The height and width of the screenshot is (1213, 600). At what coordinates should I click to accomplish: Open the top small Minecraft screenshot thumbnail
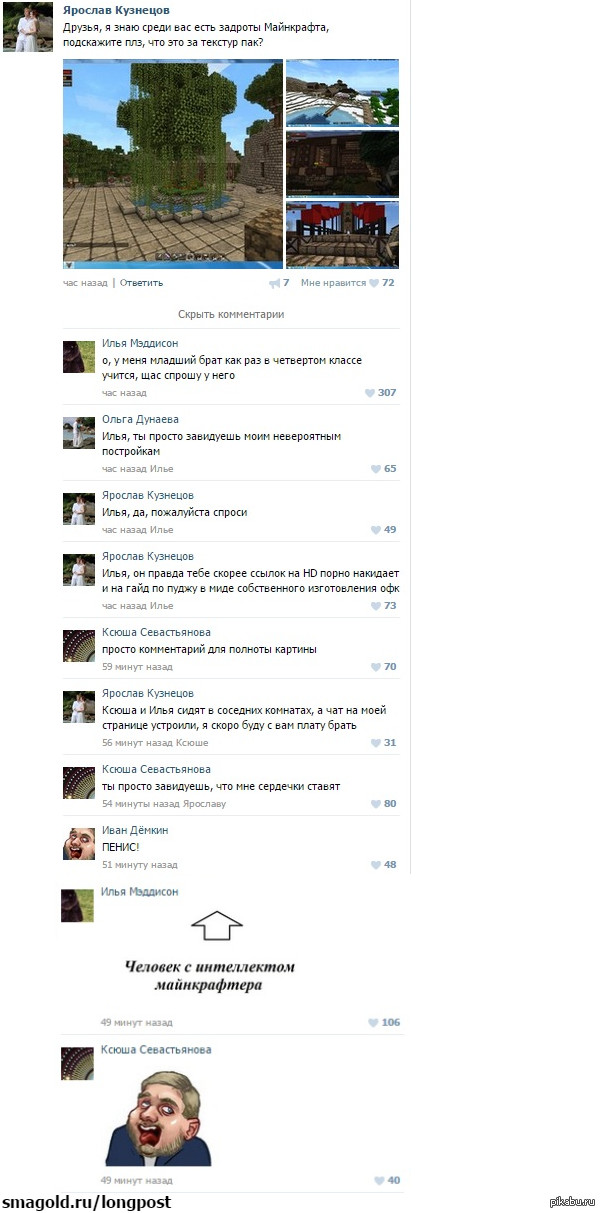click(342, 92)
